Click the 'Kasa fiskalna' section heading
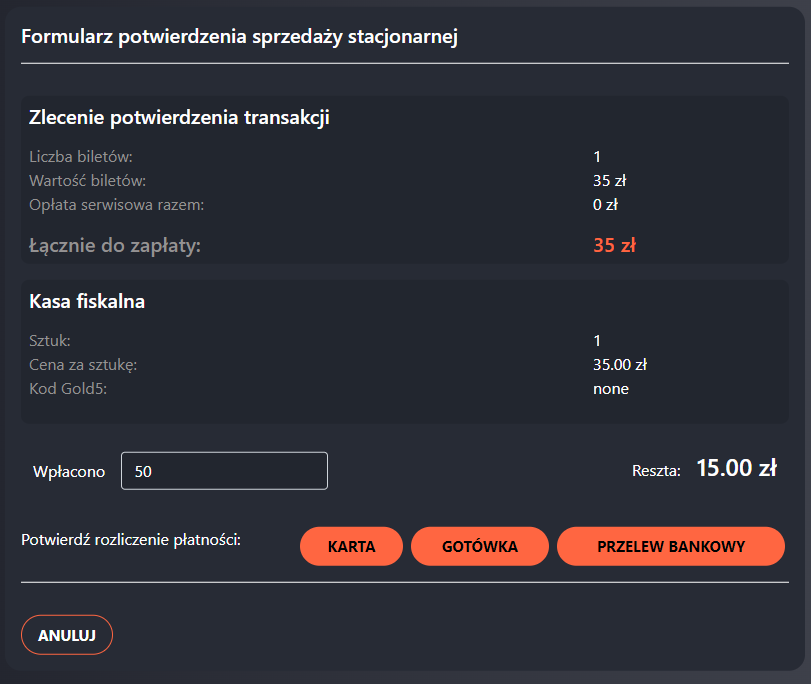 coord(88,301)
